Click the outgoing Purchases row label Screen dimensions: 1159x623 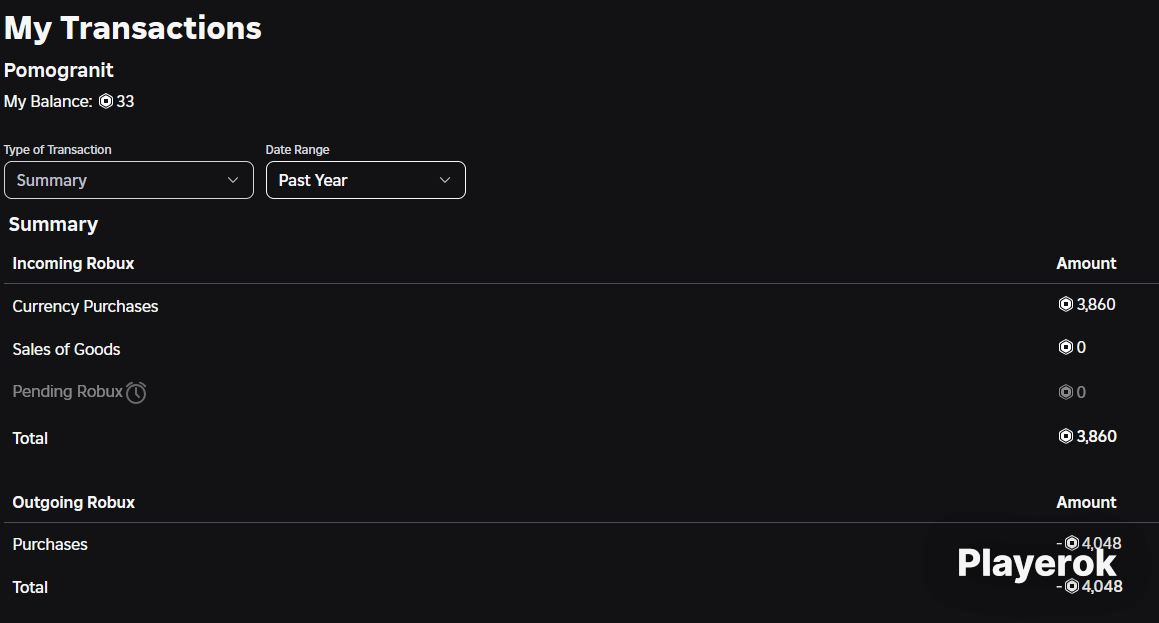coord(50,545)
